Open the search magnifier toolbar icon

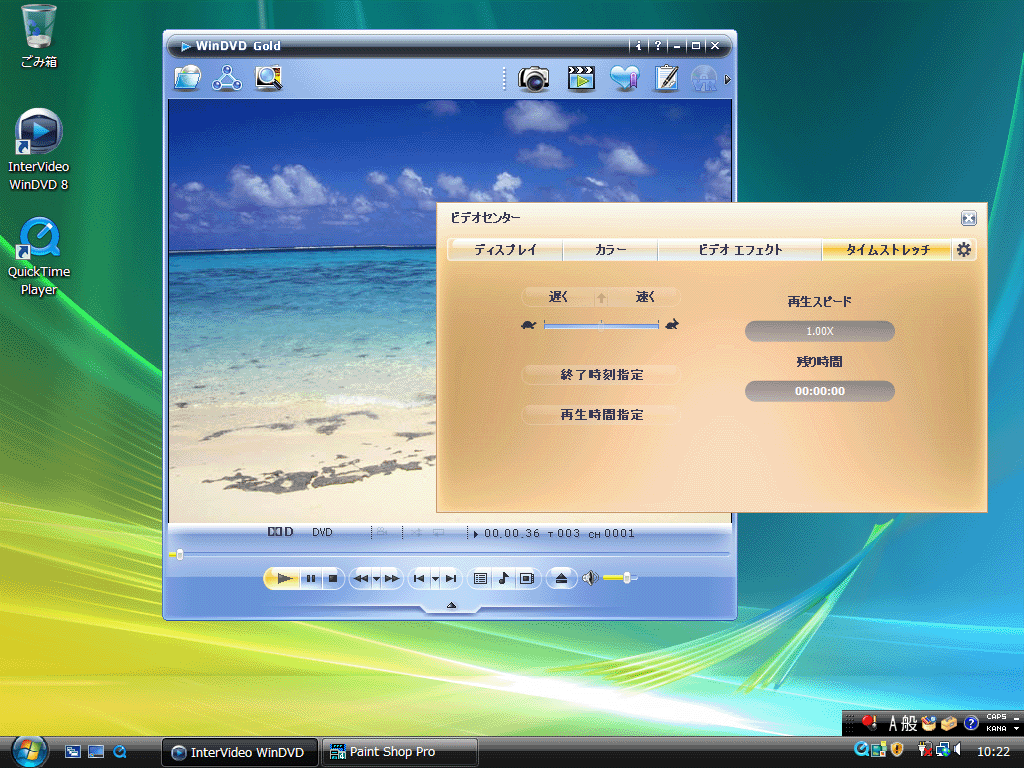268,78
